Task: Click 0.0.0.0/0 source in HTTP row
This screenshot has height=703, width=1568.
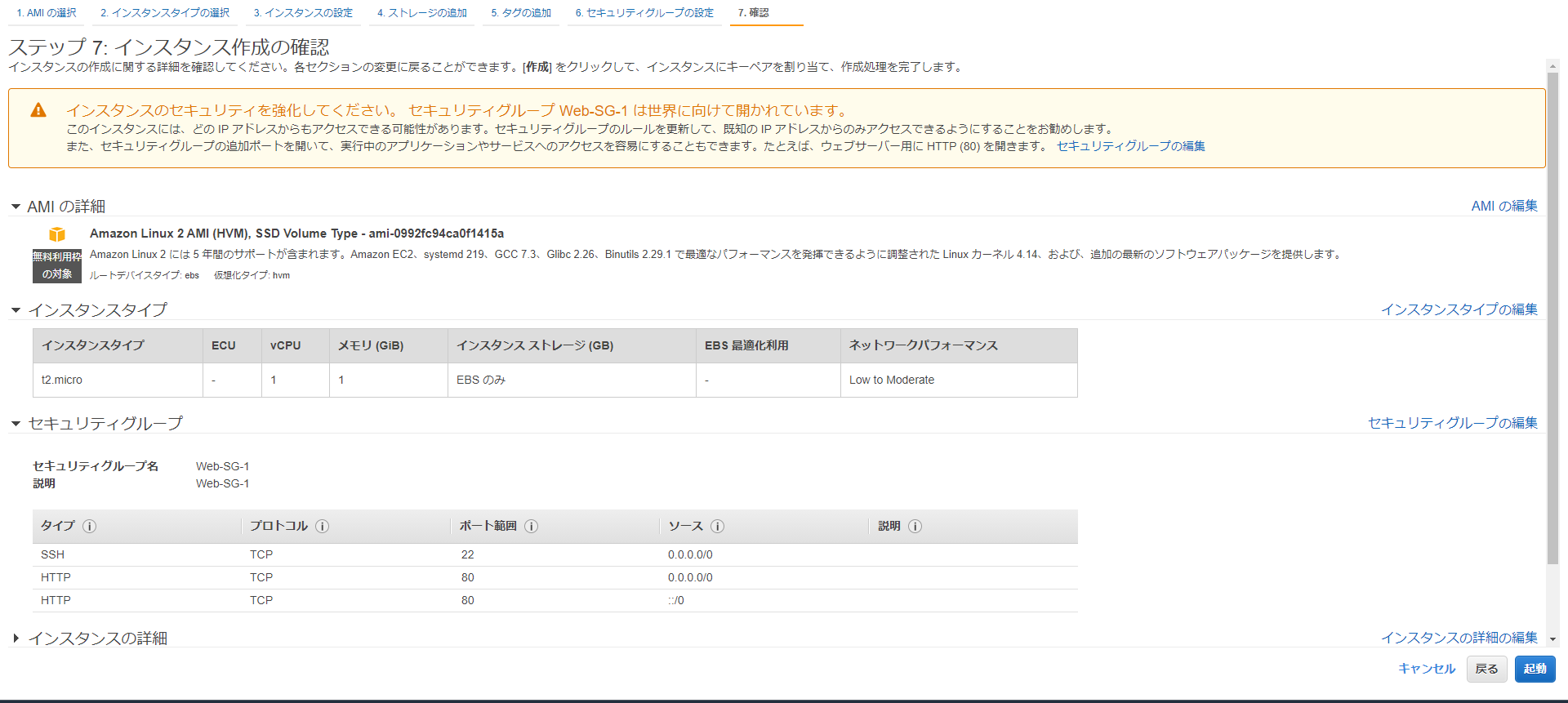Action: (x=690, y=578)
